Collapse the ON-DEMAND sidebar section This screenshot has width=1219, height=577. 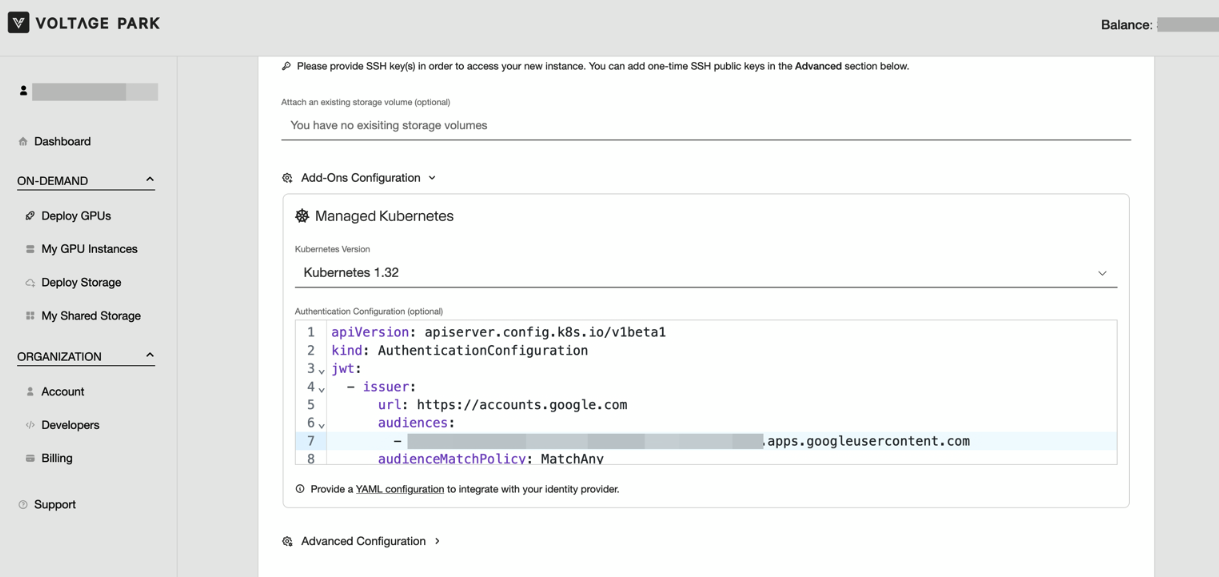(150, 180)
